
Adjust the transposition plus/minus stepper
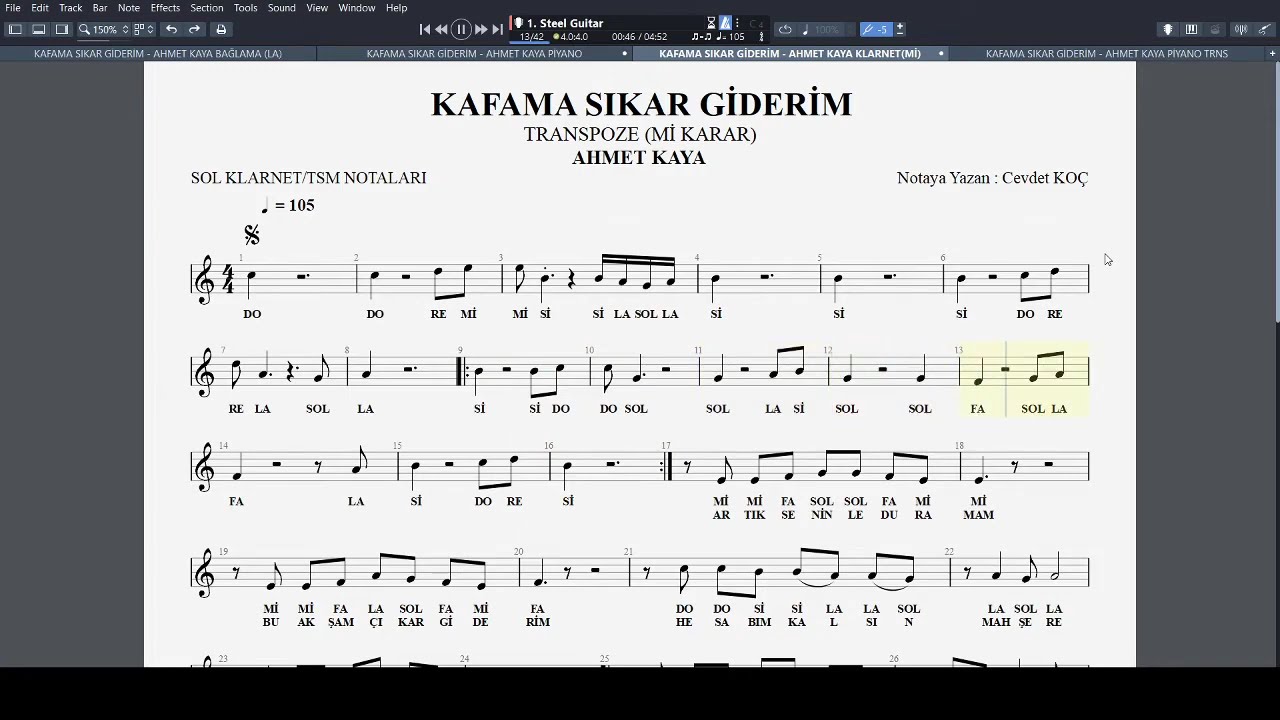(x=900, y=30)
